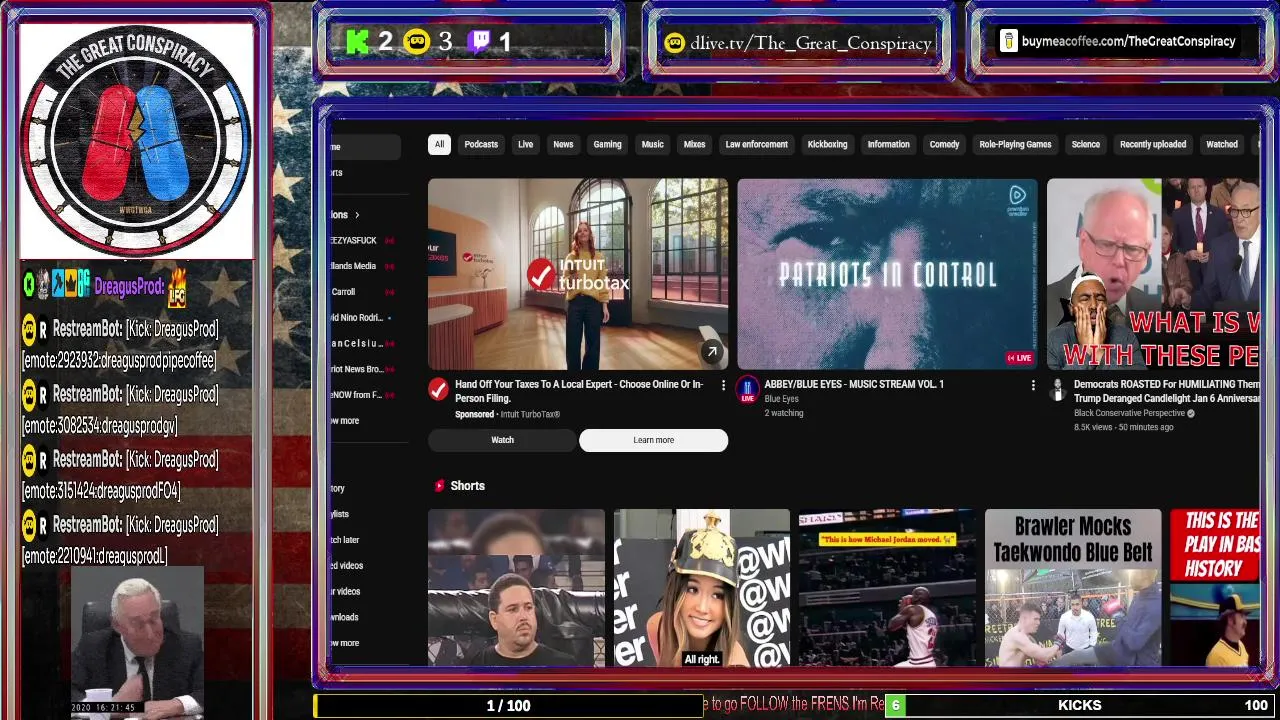Select the Podcasts filter chip
The width and height of the screenshot is (1280, 720).
pos(481,144)
